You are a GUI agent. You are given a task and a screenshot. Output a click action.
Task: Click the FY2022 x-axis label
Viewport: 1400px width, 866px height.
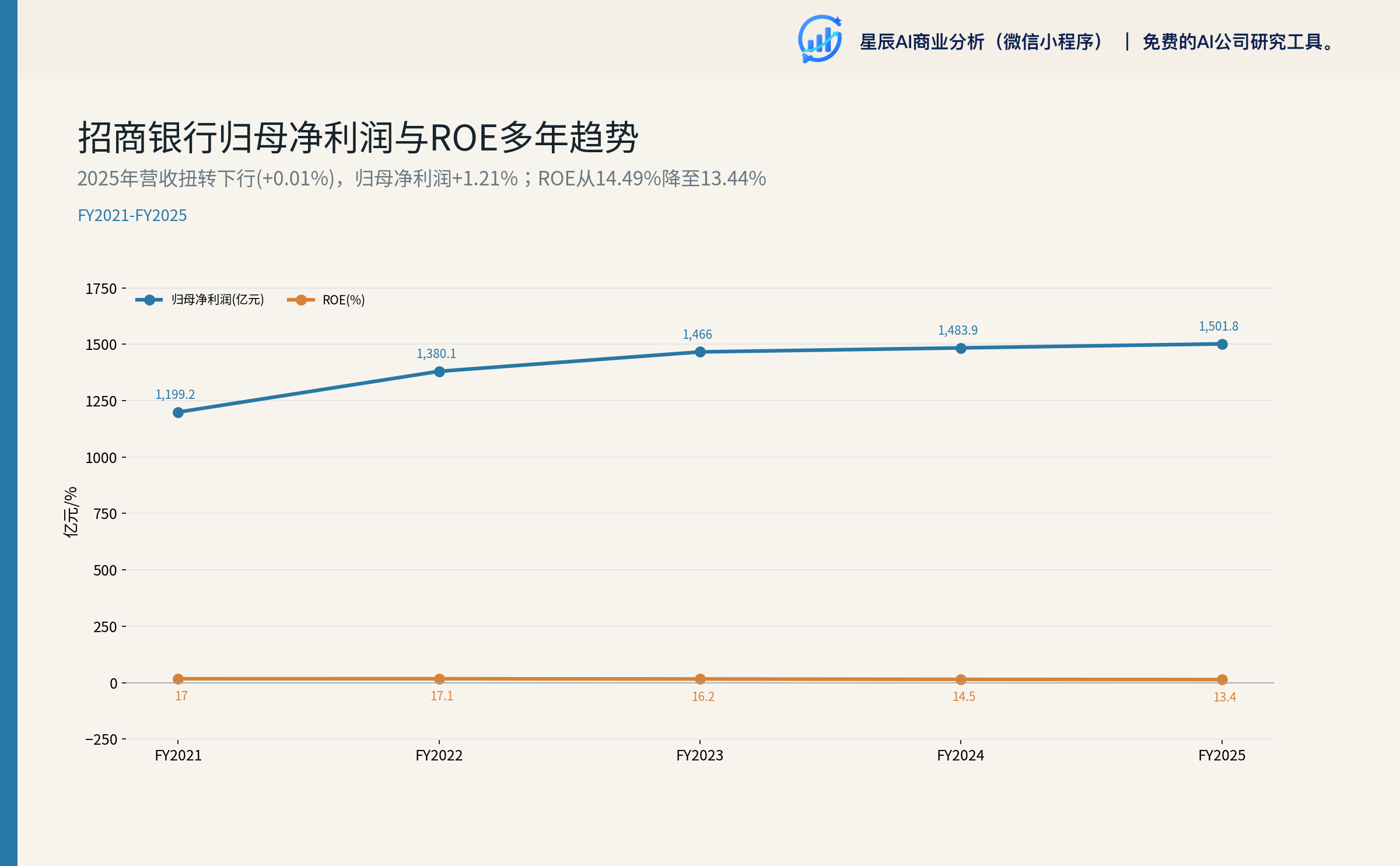439,756
